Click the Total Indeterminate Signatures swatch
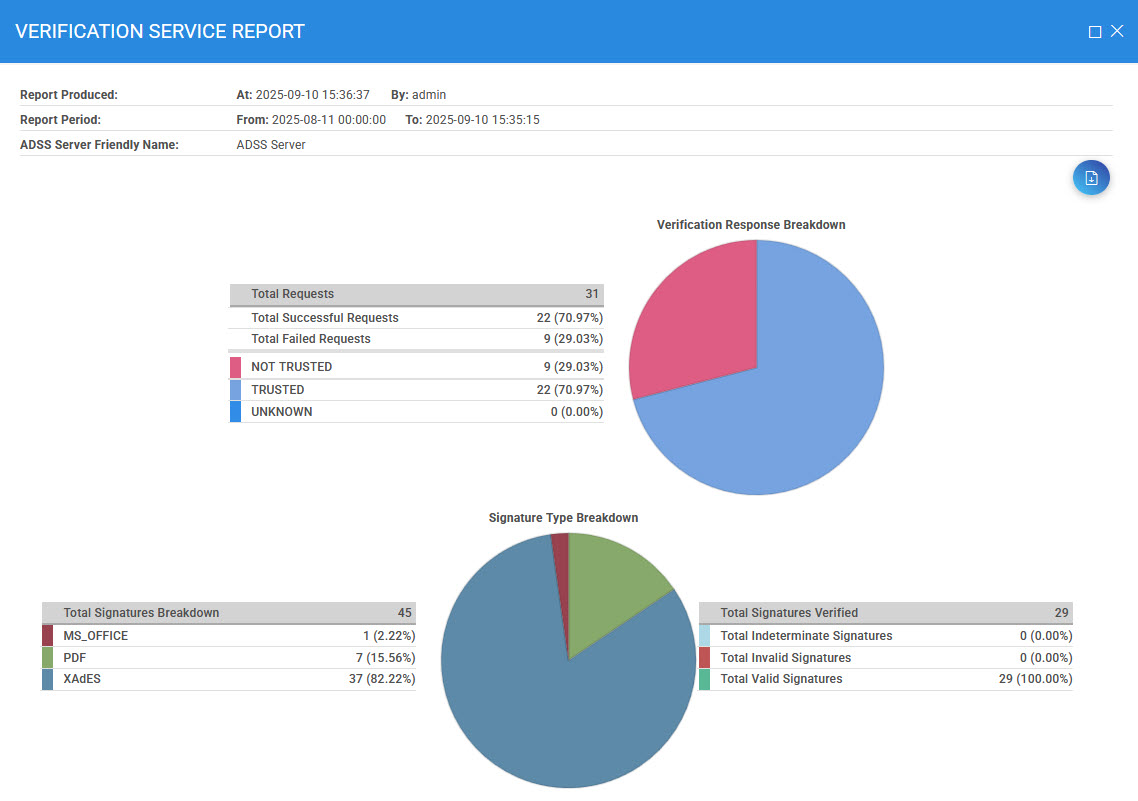This screenshot has height=801, width=1138. (704, 636)
